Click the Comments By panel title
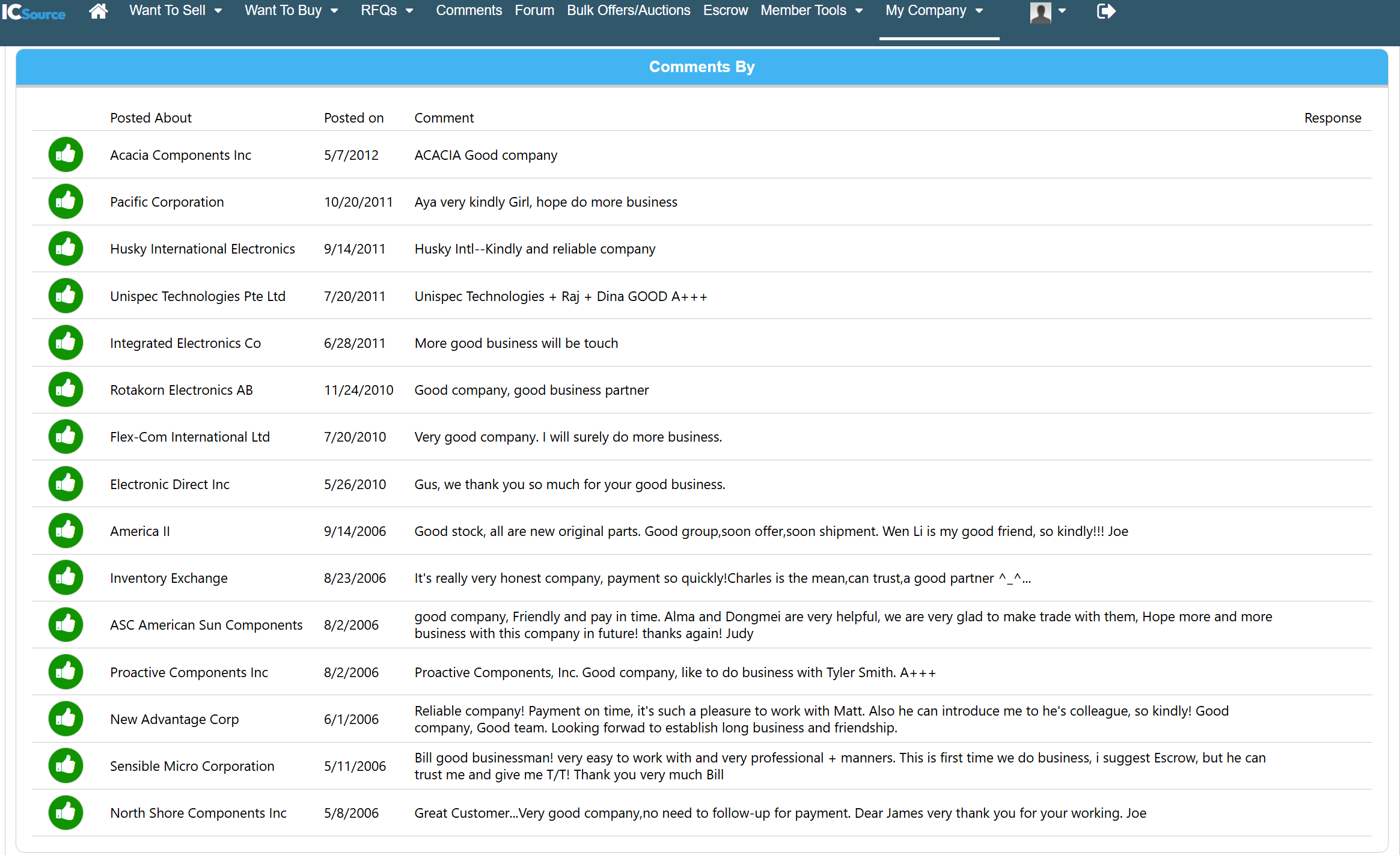This screenshot has height=855, width=1400. (702, 67)
